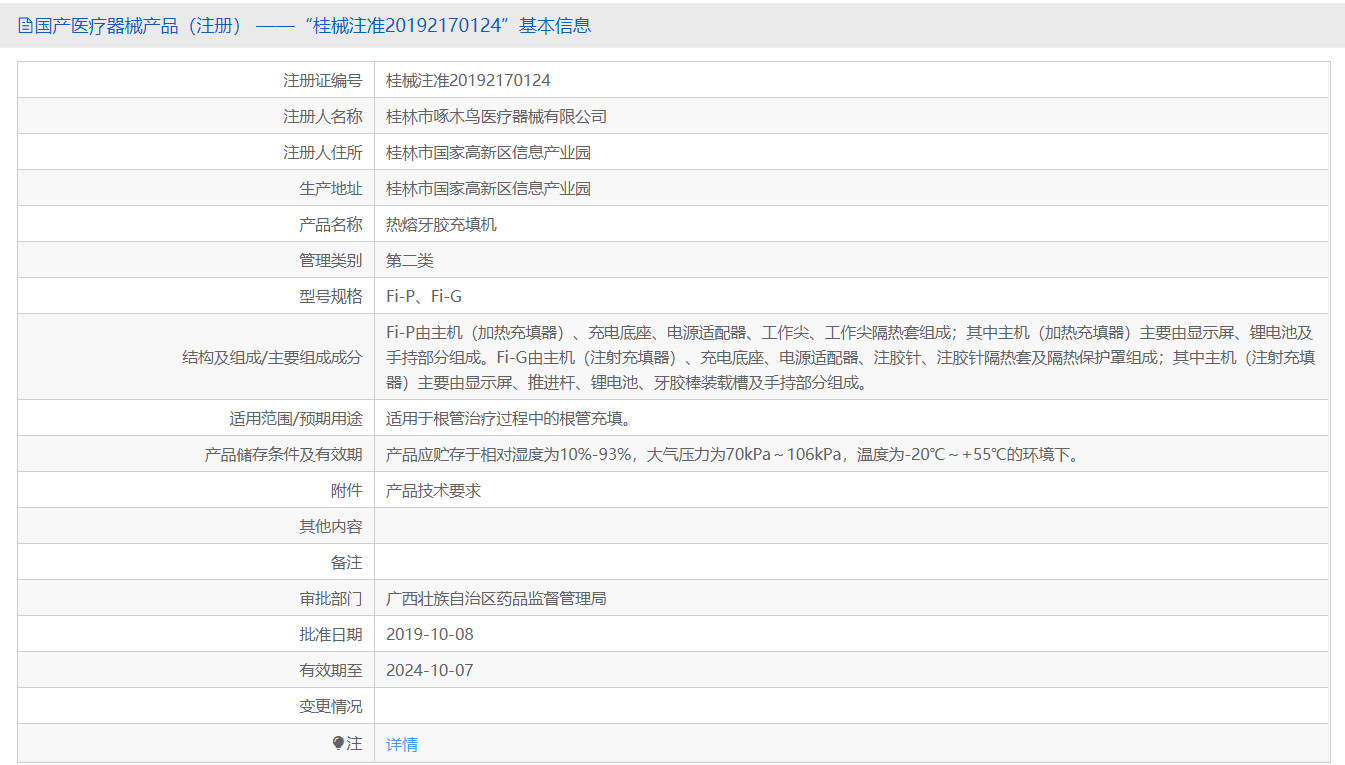Image resolution: width=1345 pixels, height=765 pixels.
Task: Select the label 注册人住所
Action: point(323,152)
